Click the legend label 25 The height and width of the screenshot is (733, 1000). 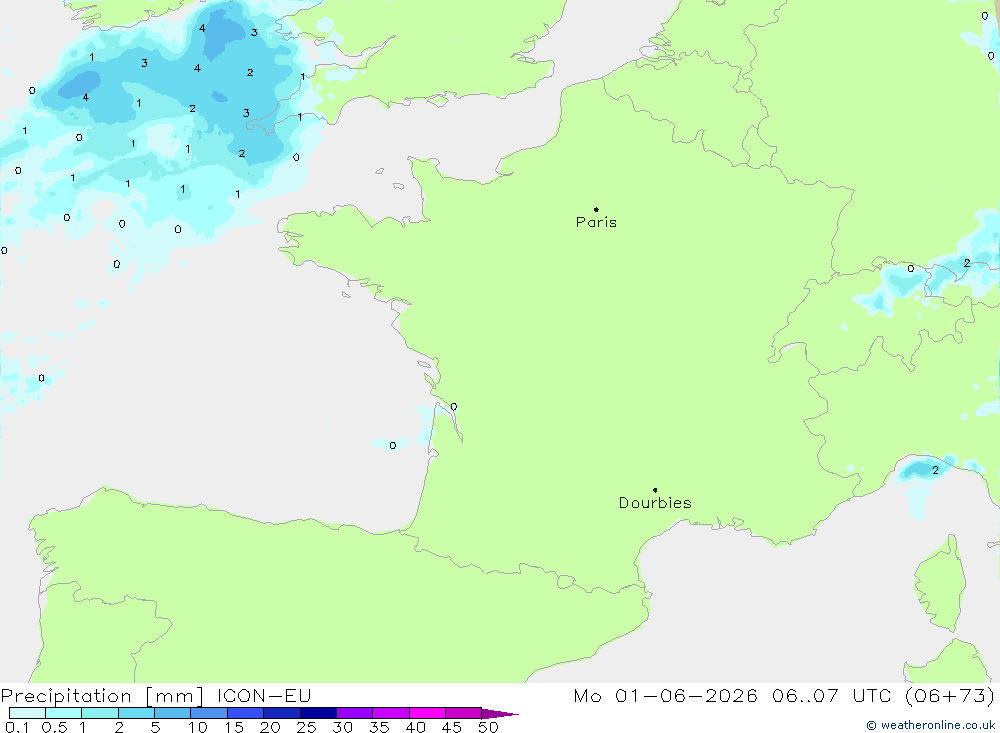306,727
